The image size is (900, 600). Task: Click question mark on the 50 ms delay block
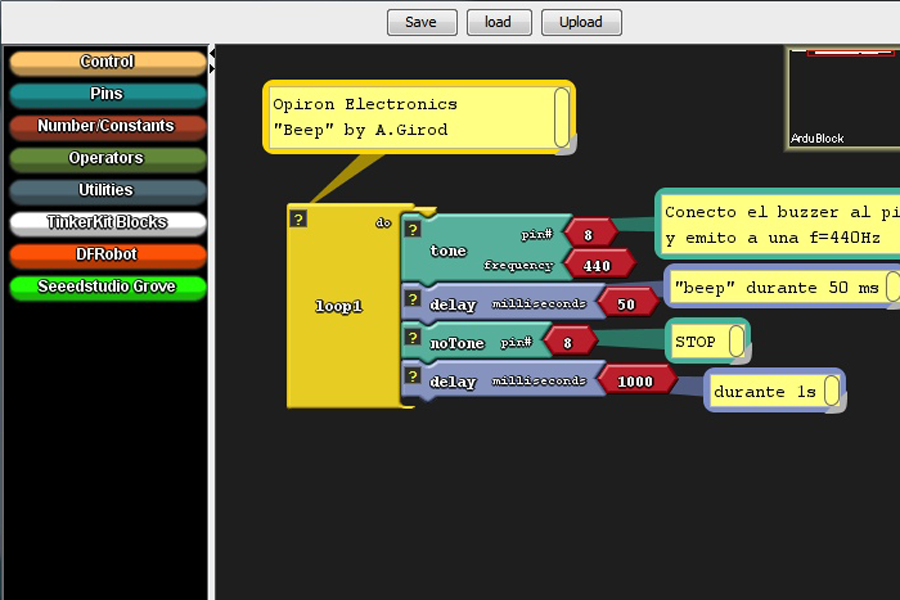(x=412, y=299)
